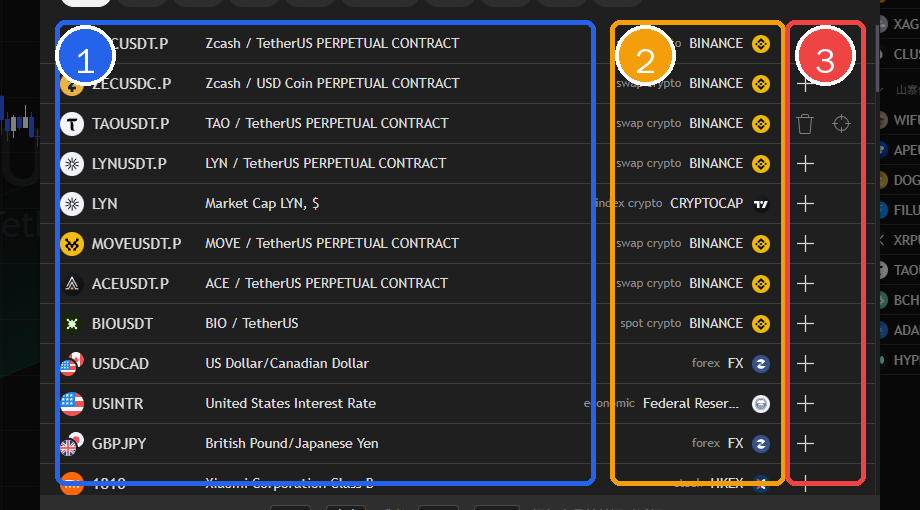Screen dimensions: 920x510
Task: Click Binance logo in MOVEUSDT.P row
Action: tap(761, 244)
